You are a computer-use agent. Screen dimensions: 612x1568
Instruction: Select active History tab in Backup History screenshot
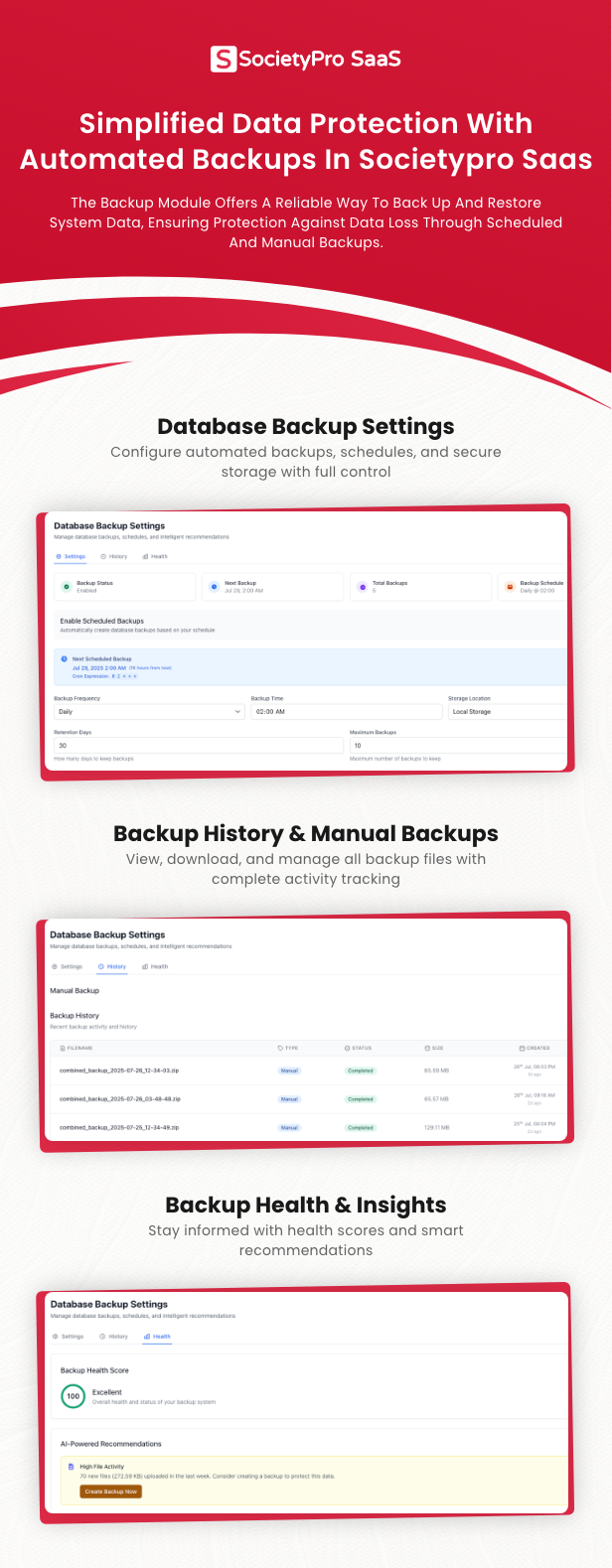112,966
